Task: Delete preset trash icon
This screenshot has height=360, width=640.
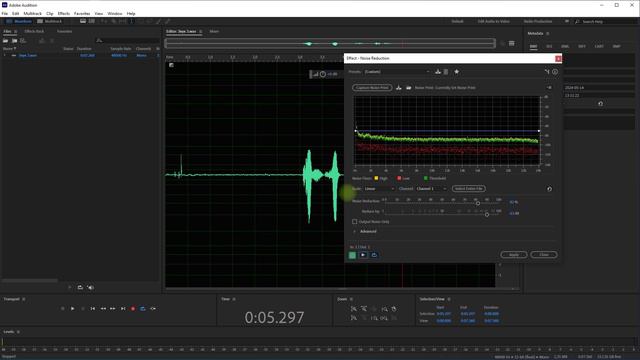Action: coord(446,72)
